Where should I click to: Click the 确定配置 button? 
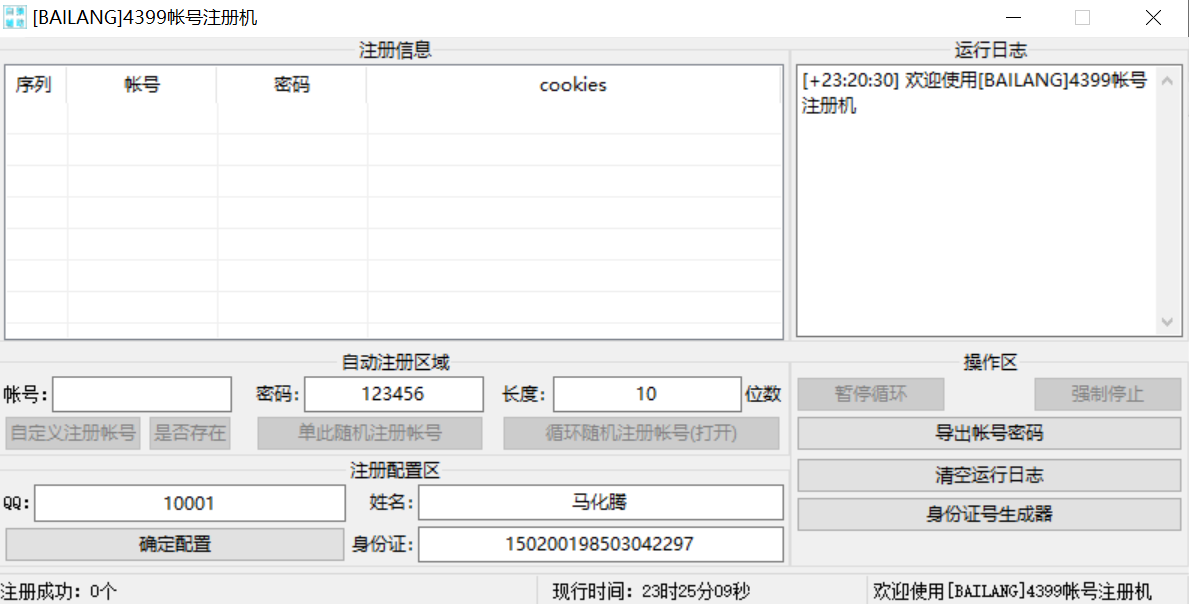pyautogui.click(x=175, y=545)
